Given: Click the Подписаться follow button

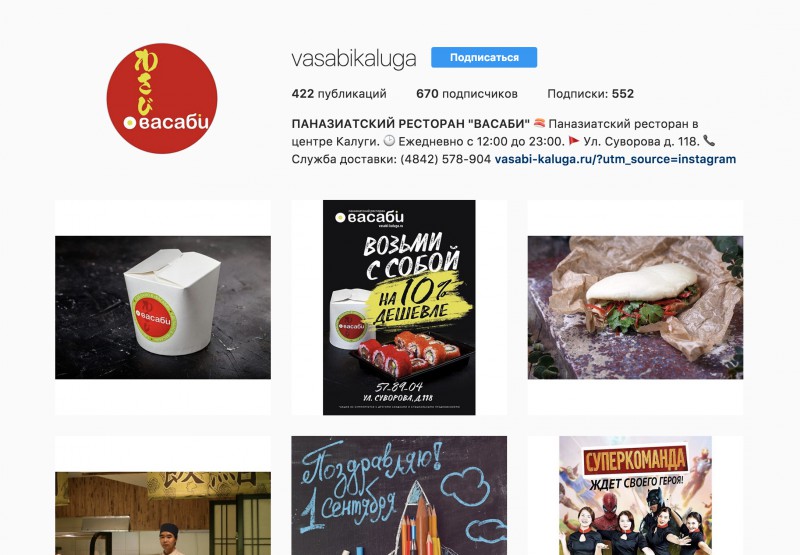Looking at the screenshot, I should tap(484, 58).
